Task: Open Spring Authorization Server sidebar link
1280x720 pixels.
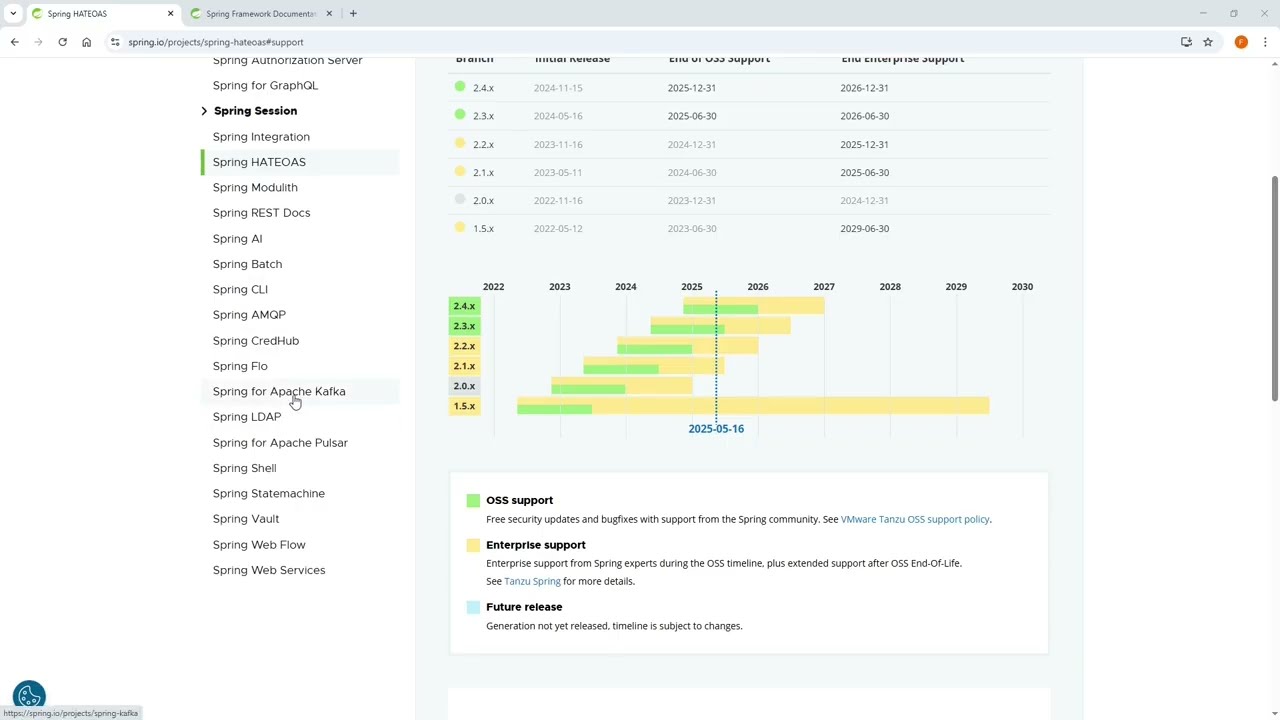Action: [288, 61]
